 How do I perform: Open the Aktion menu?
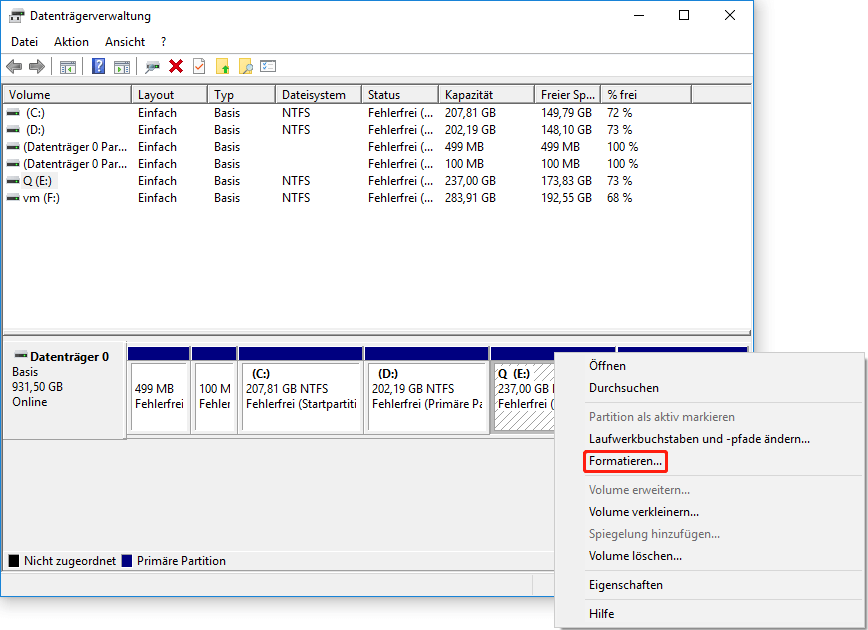coord(70,41)
